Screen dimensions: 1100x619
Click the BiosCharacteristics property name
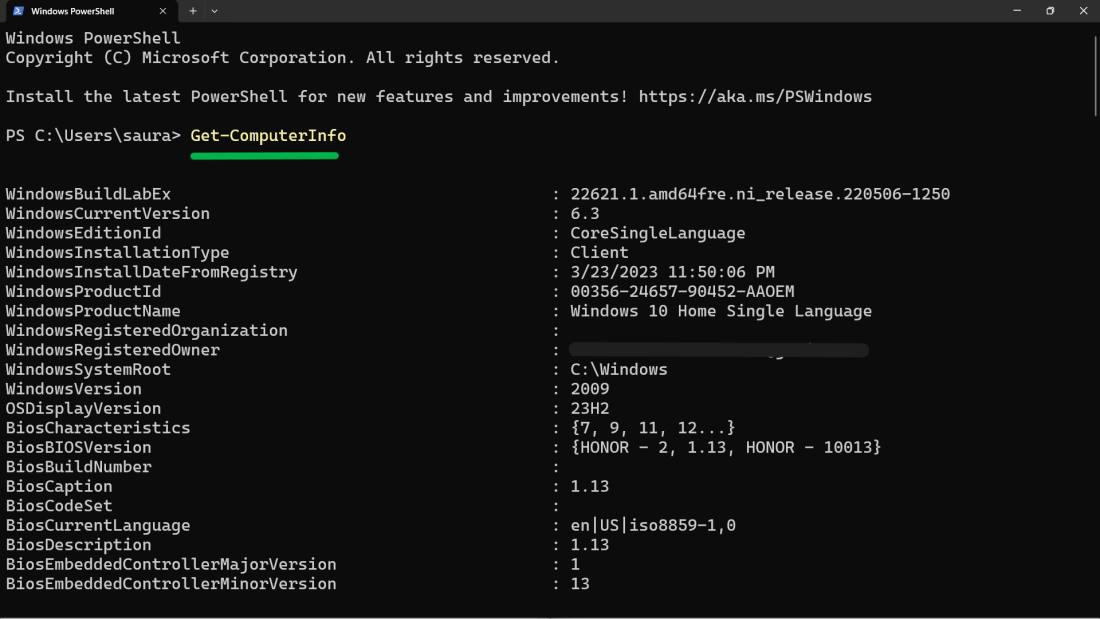(98, 428)
